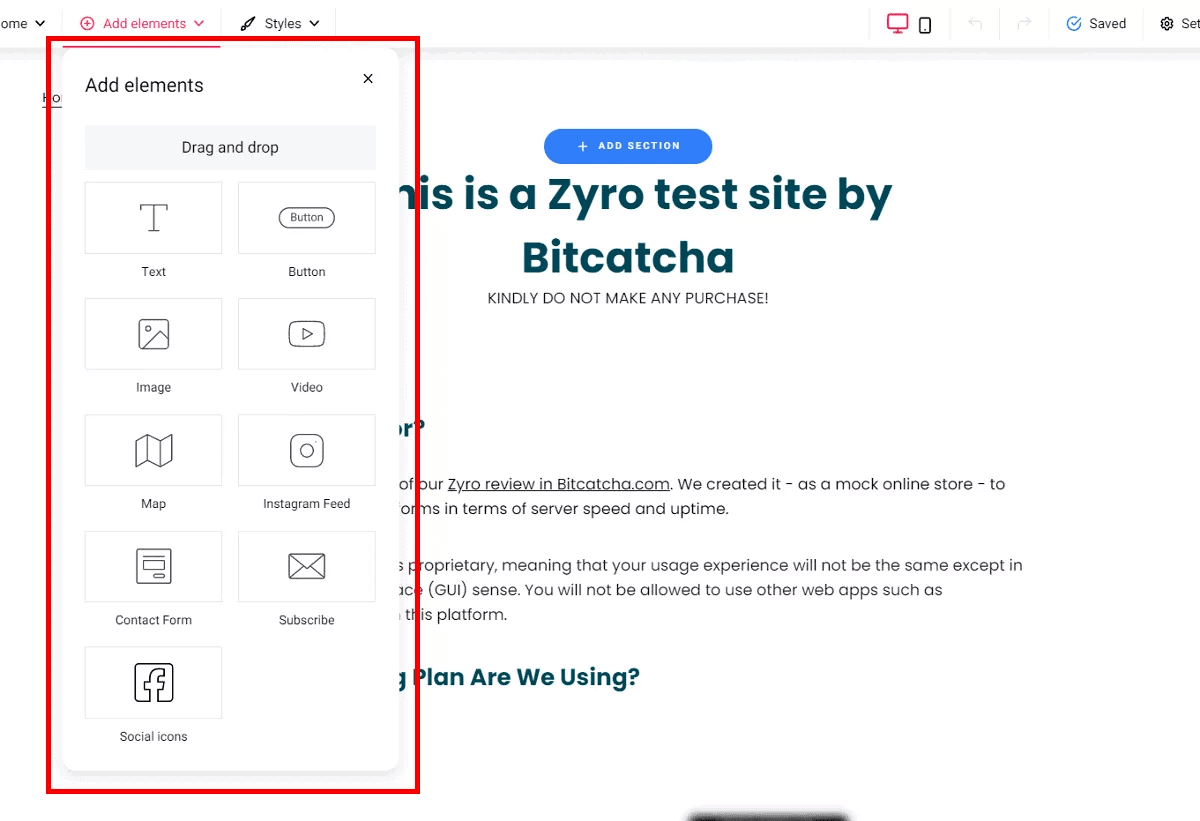The height and width of the screenshot is (821, 1200).
Task: Click the redo arrow icon
Action: pyautogui.click(x=1024, y=23)
